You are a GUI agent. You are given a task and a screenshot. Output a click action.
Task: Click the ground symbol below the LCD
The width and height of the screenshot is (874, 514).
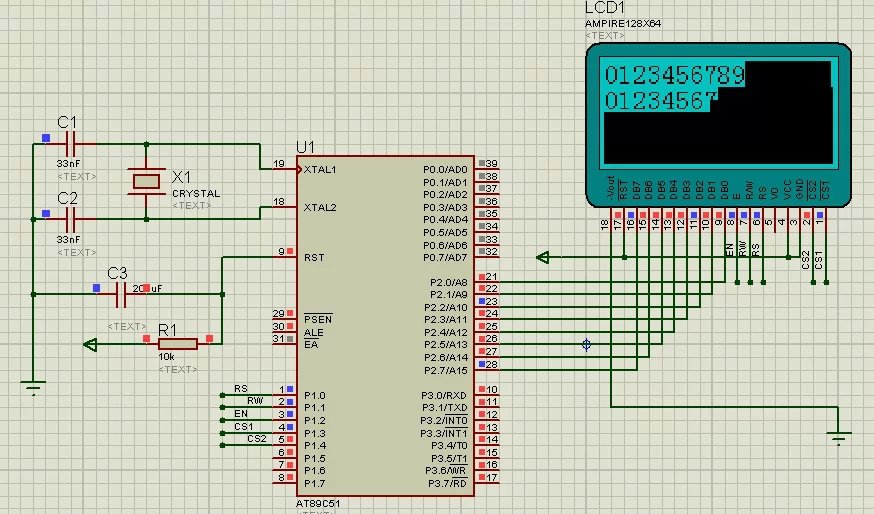[840, 436]
